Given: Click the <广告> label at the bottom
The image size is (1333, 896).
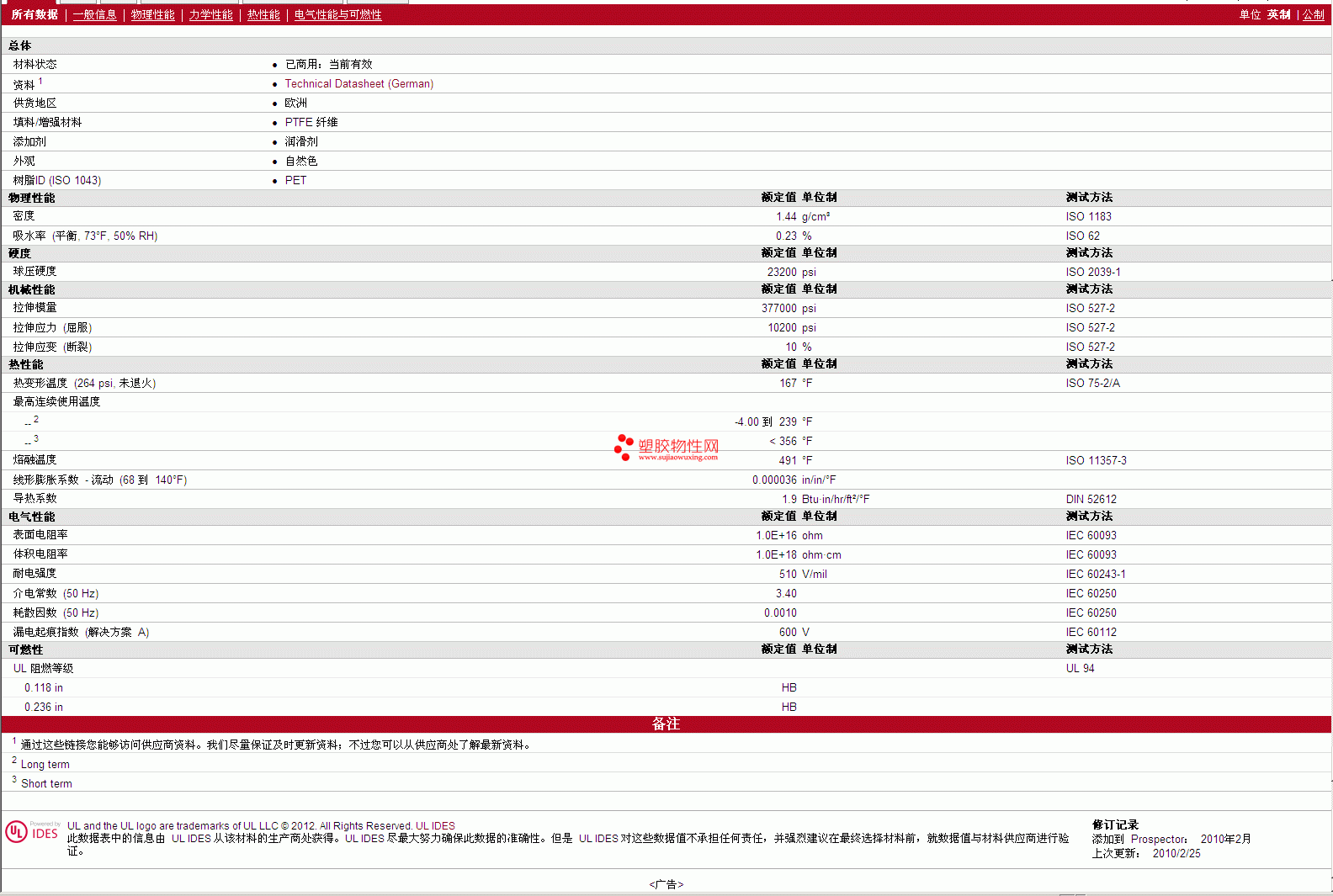Looking at the screenshot, I should [x=666, y=884].
